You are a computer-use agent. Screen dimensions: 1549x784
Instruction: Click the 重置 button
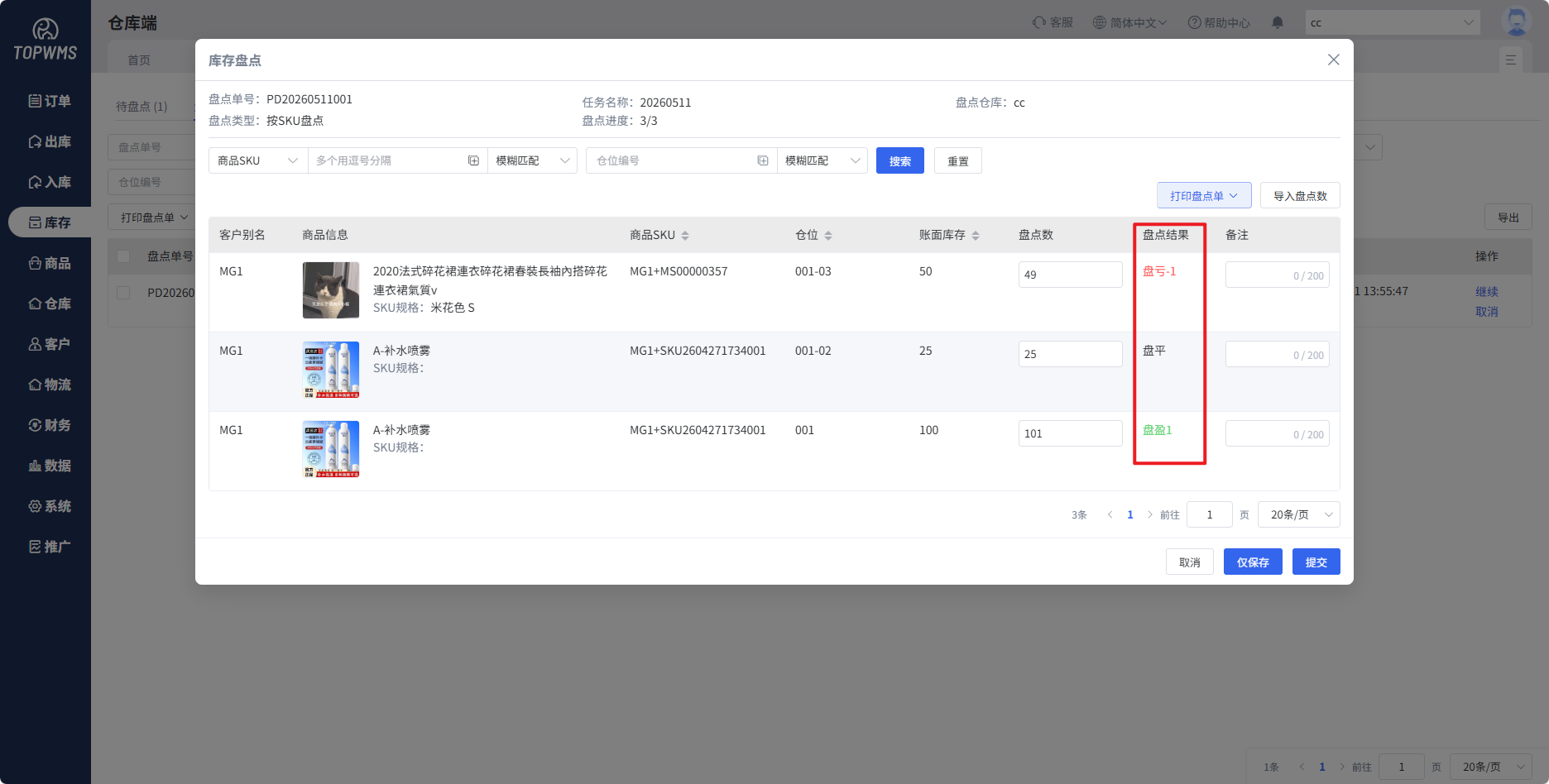(958, 161)
